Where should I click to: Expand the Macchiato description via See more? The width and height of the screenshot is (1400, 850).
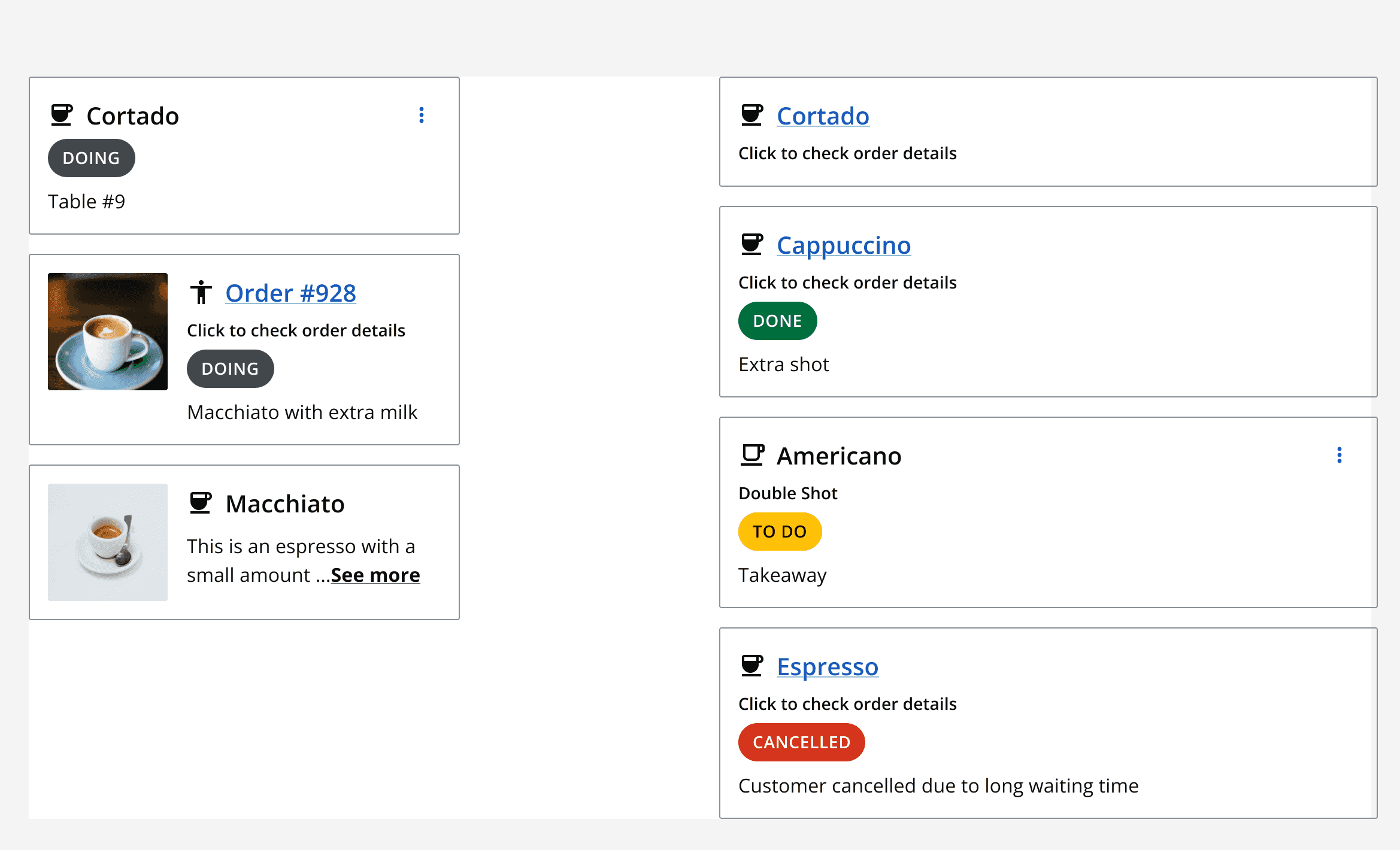click(375, 575)
